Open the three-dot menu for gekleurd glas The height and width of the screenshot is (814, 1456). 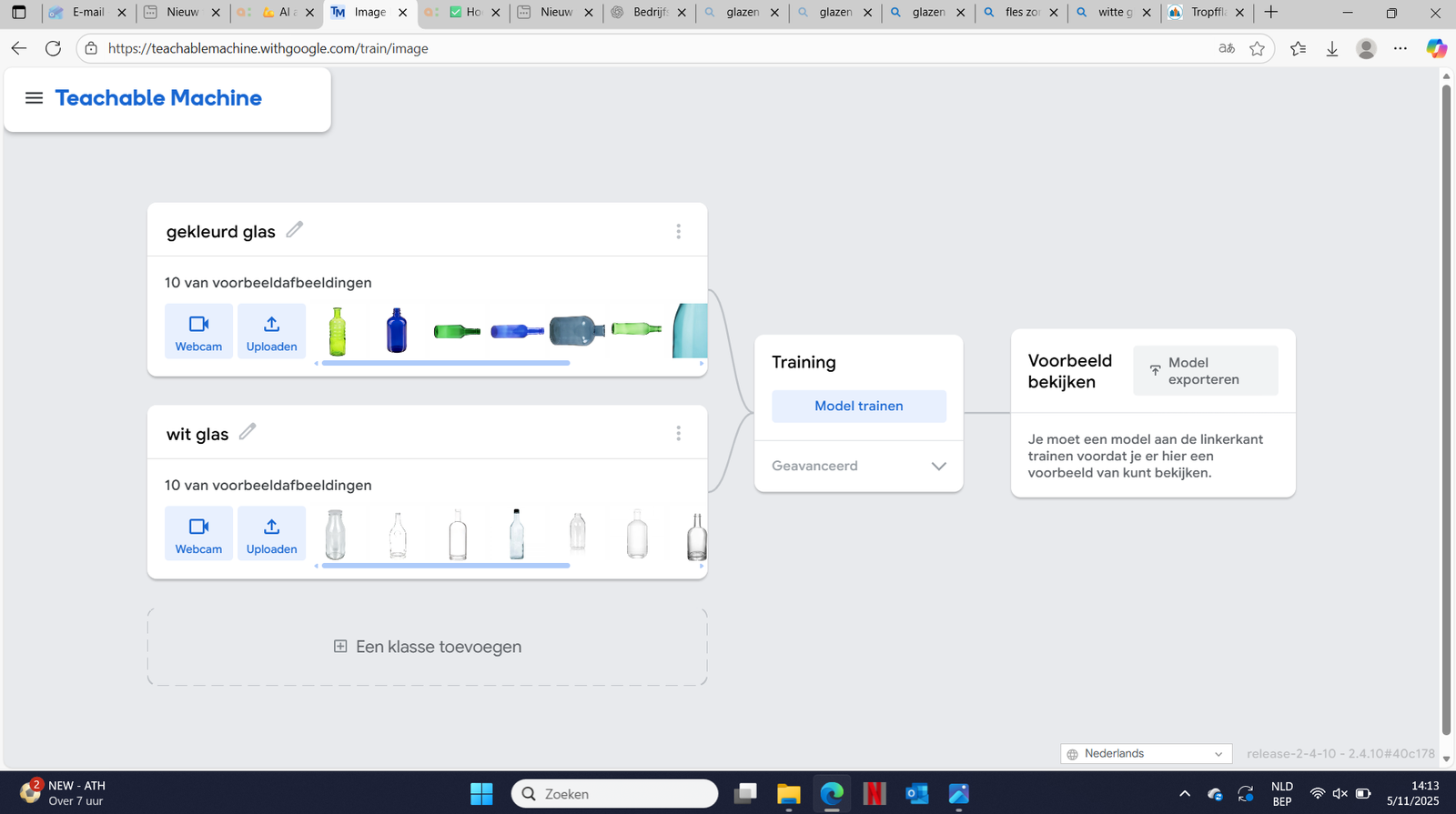point(678,232)
